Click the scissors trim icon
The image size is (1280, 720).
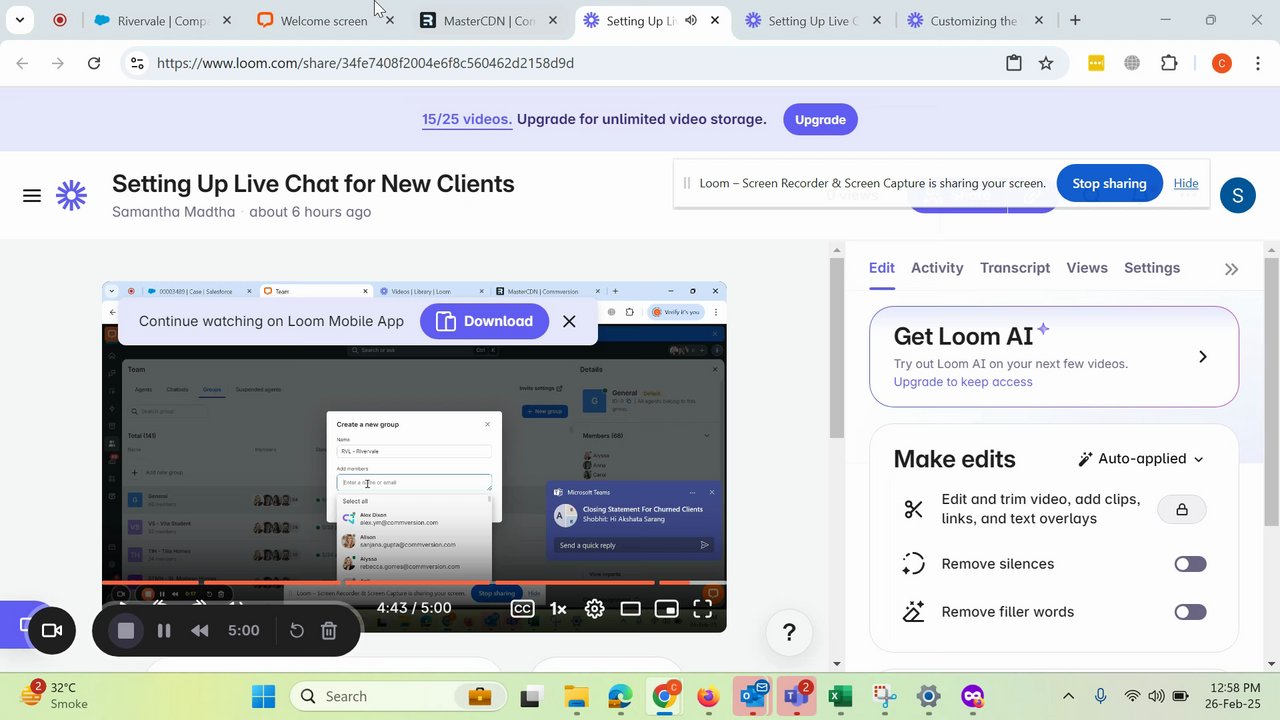(x=913, y=509)
